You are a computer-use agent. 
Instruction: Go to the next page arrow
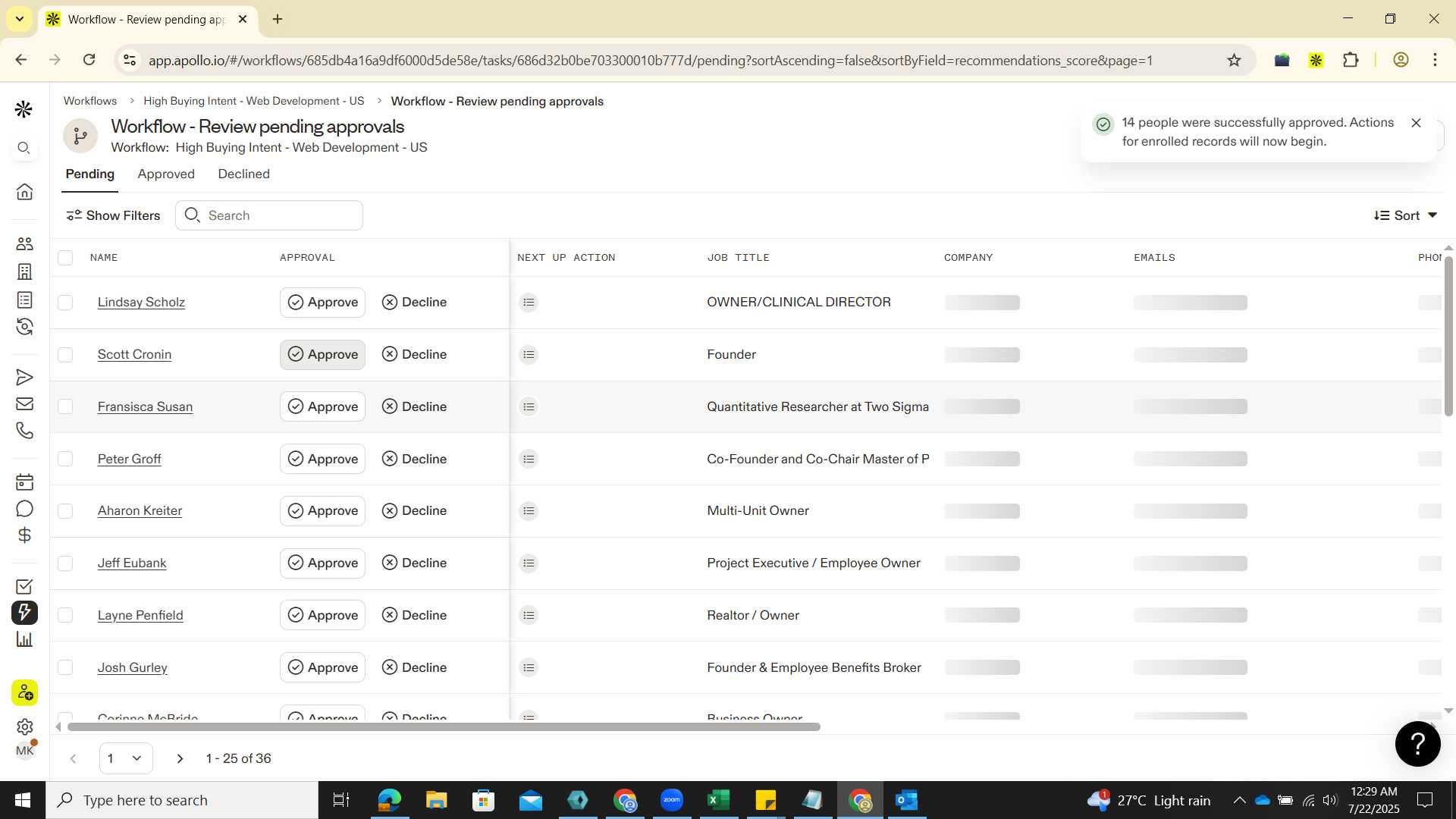tap(180, 758)
